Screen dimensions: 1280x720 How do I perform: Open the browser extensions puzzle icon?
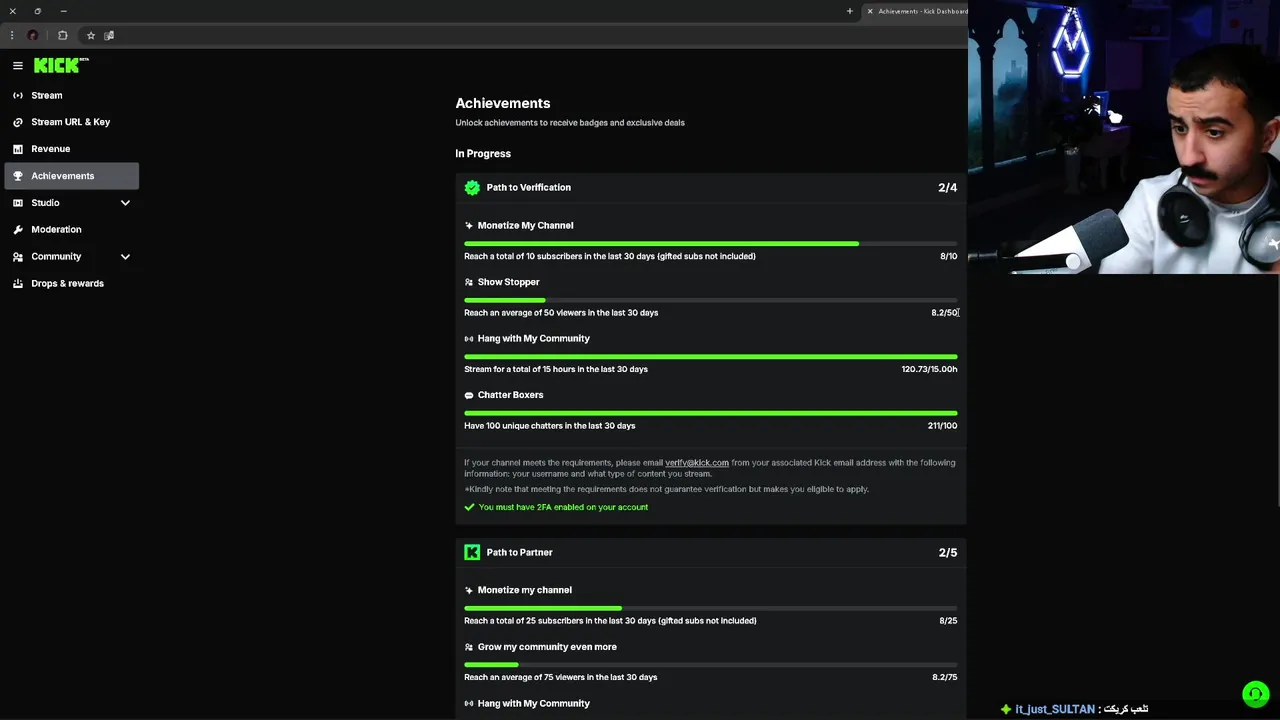coord(63,36)
